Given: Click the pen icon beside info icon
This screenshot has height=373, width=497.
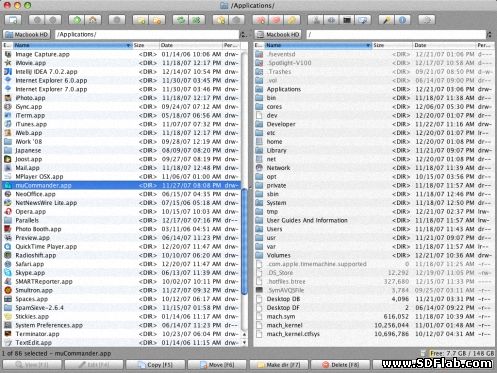Looking at the screenshot, I should 386,20.
